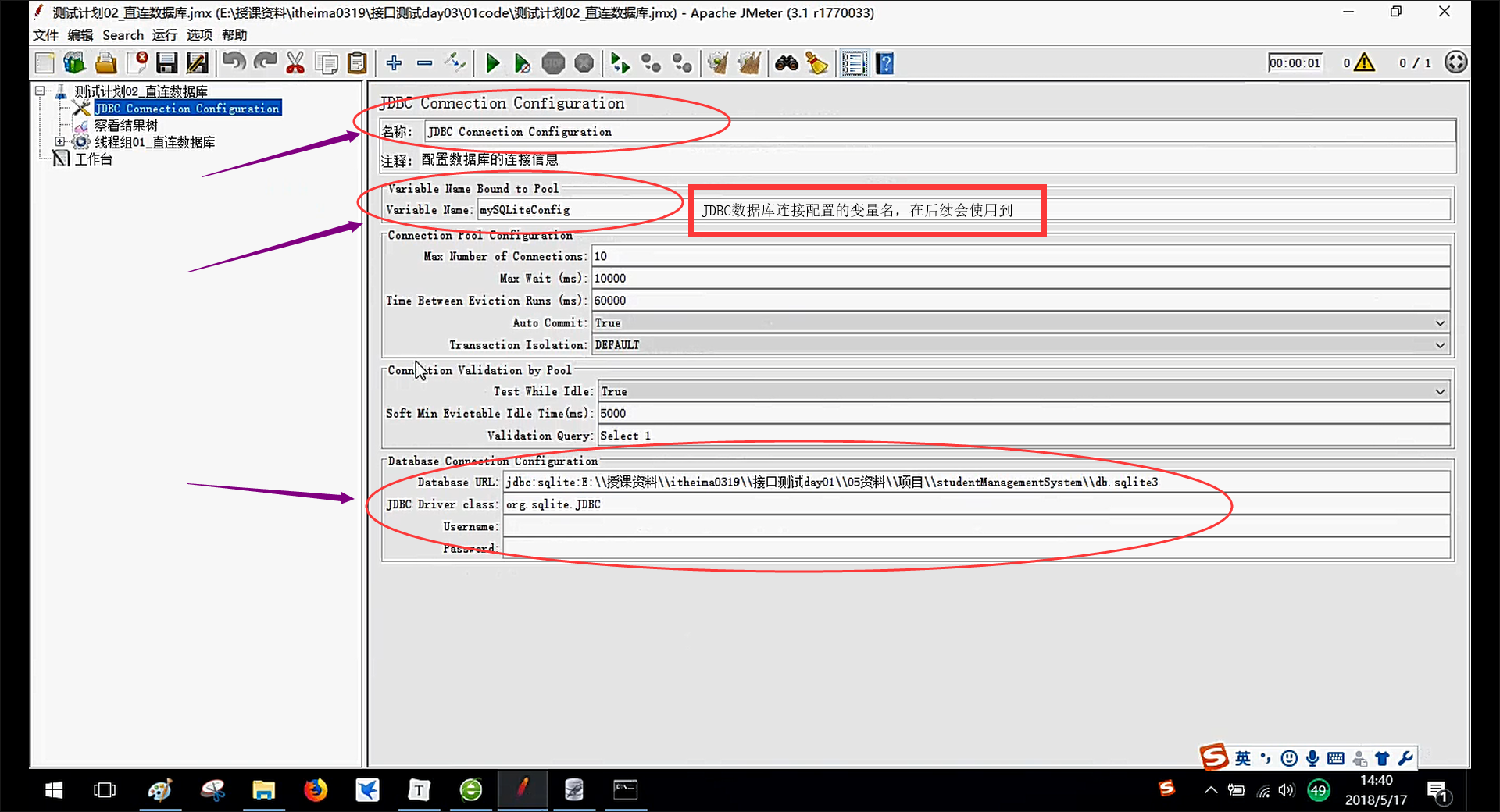Click the Validation Query field
1500x812 pixels.
click(x=1024, y=435)
